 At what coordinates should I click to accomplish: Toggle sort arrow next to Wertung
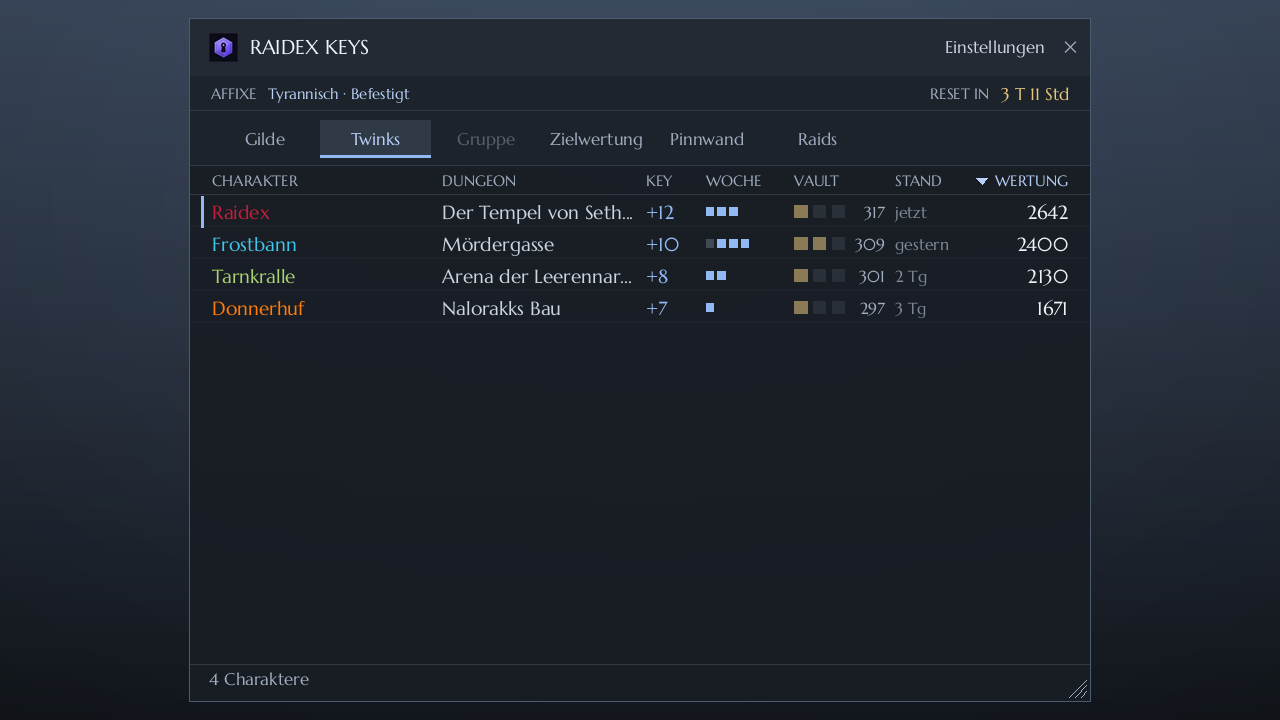coord(982,181)
